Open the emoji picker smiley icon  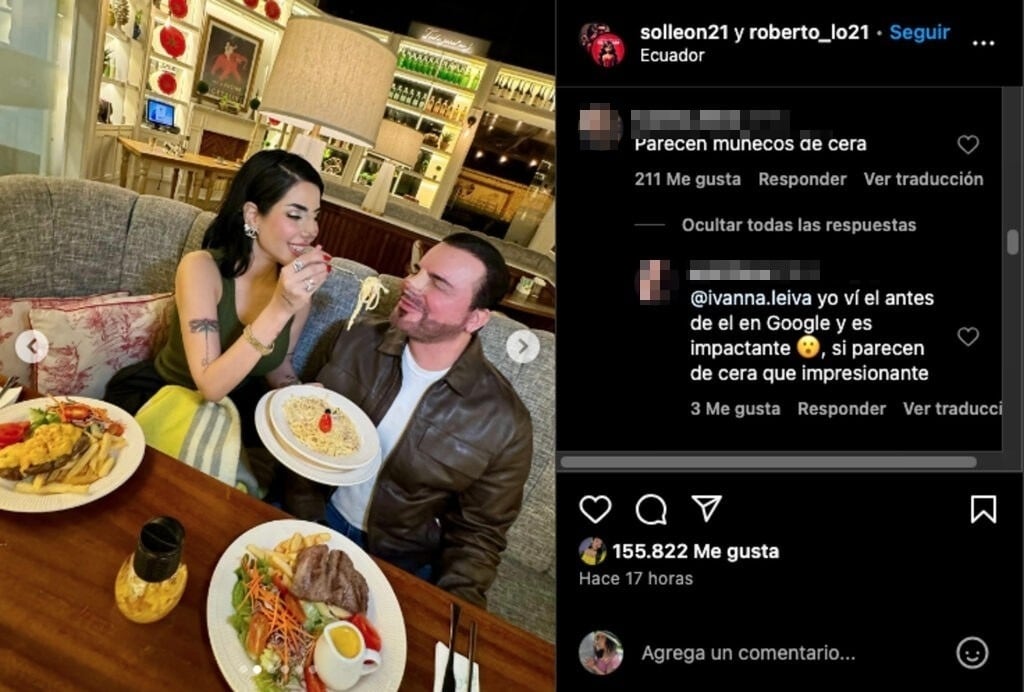tap(972, 652)
